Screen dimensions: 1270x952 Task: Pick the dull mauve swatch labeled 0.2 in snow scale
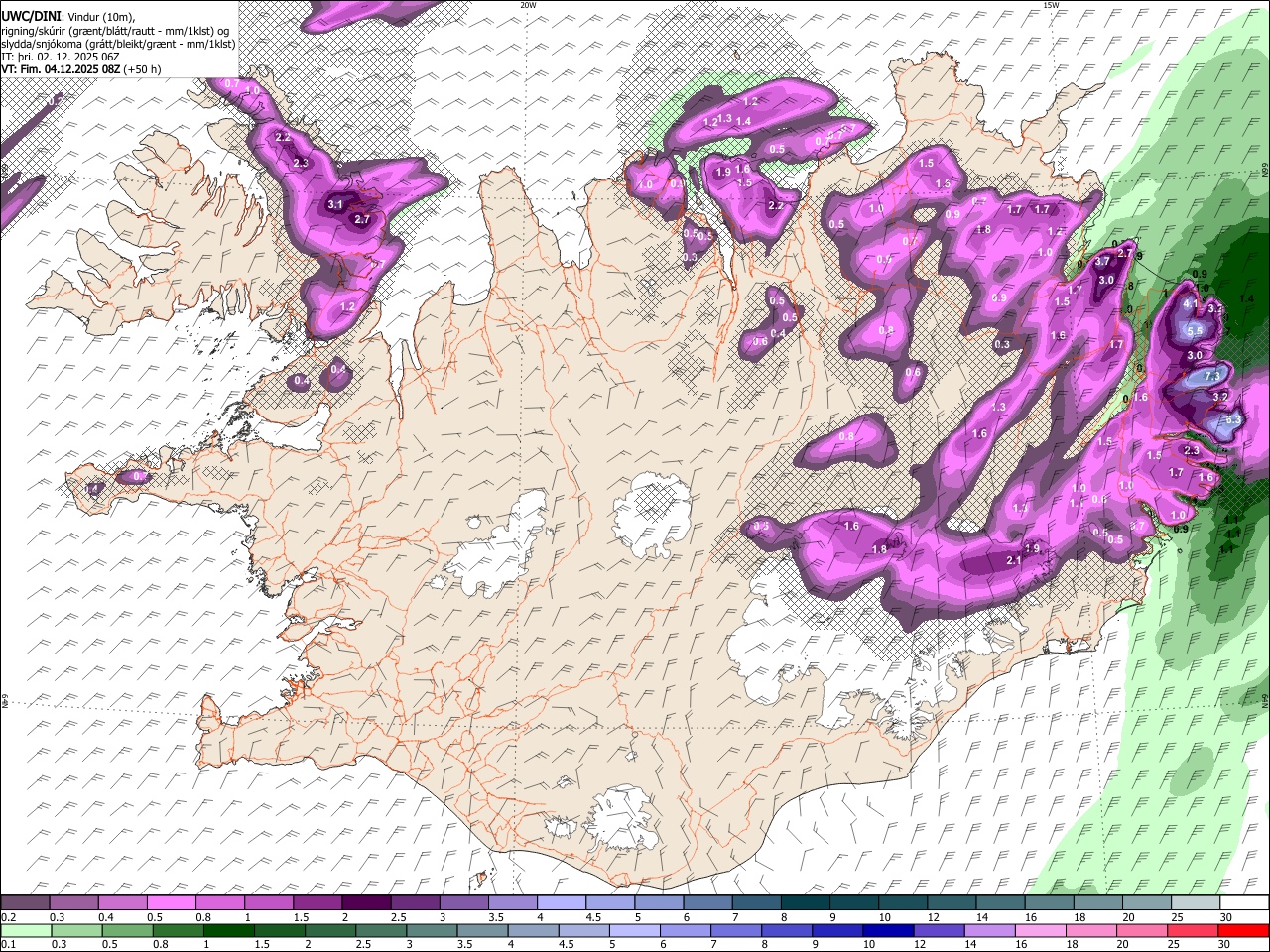(x=25, y=903)
